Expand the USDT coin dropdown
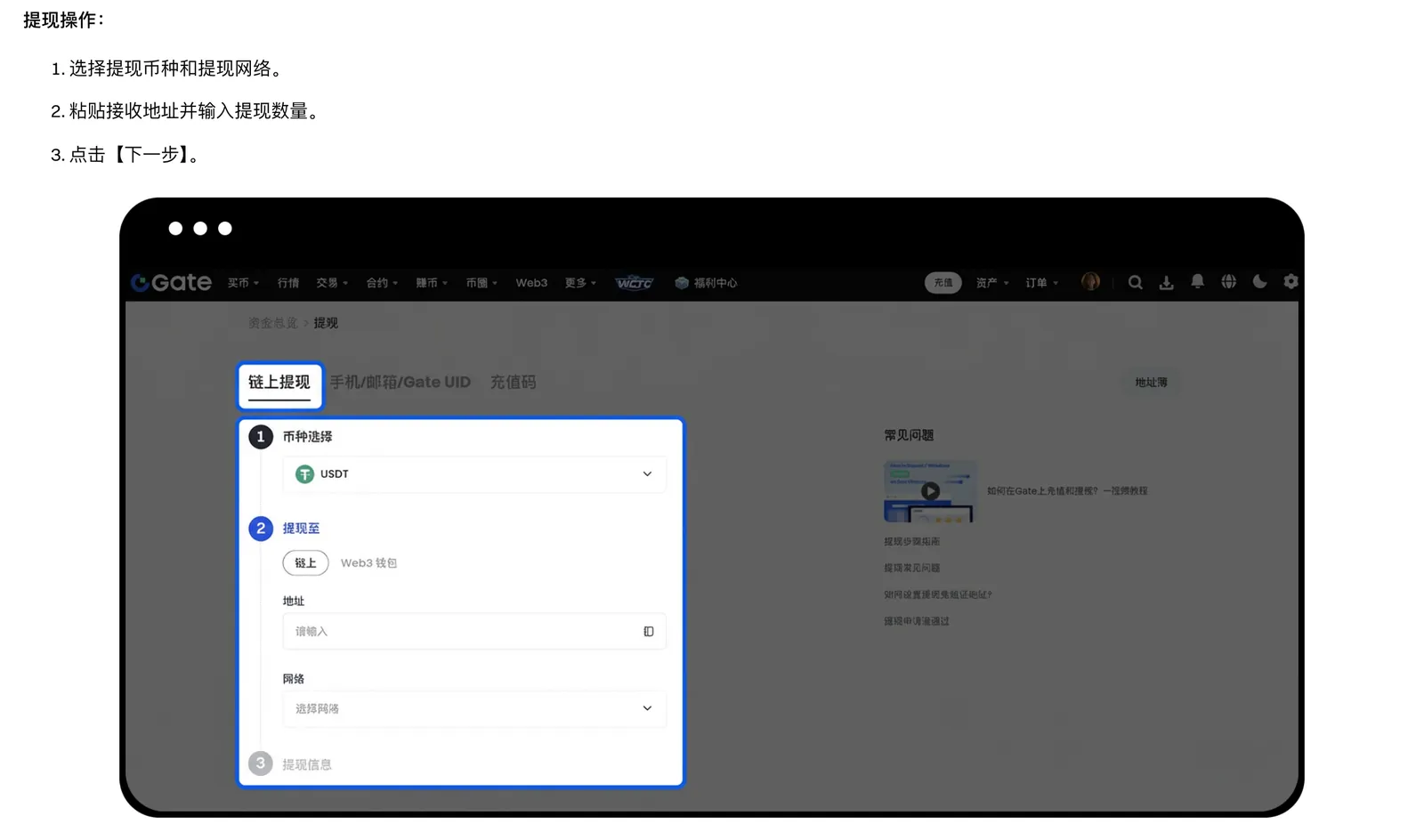 click(474, 474)
